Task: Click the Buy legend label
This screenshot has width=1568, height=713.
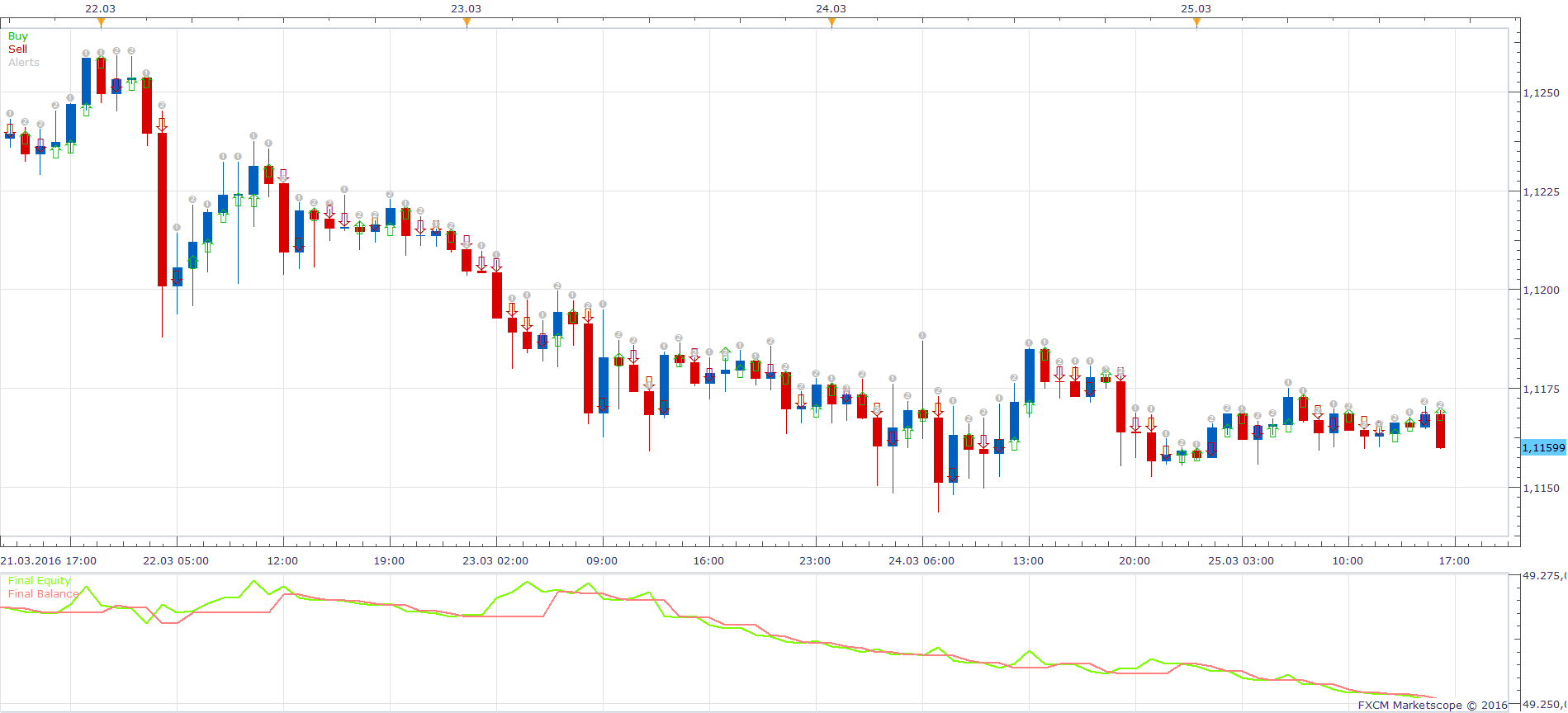Action: click(17, 36)
